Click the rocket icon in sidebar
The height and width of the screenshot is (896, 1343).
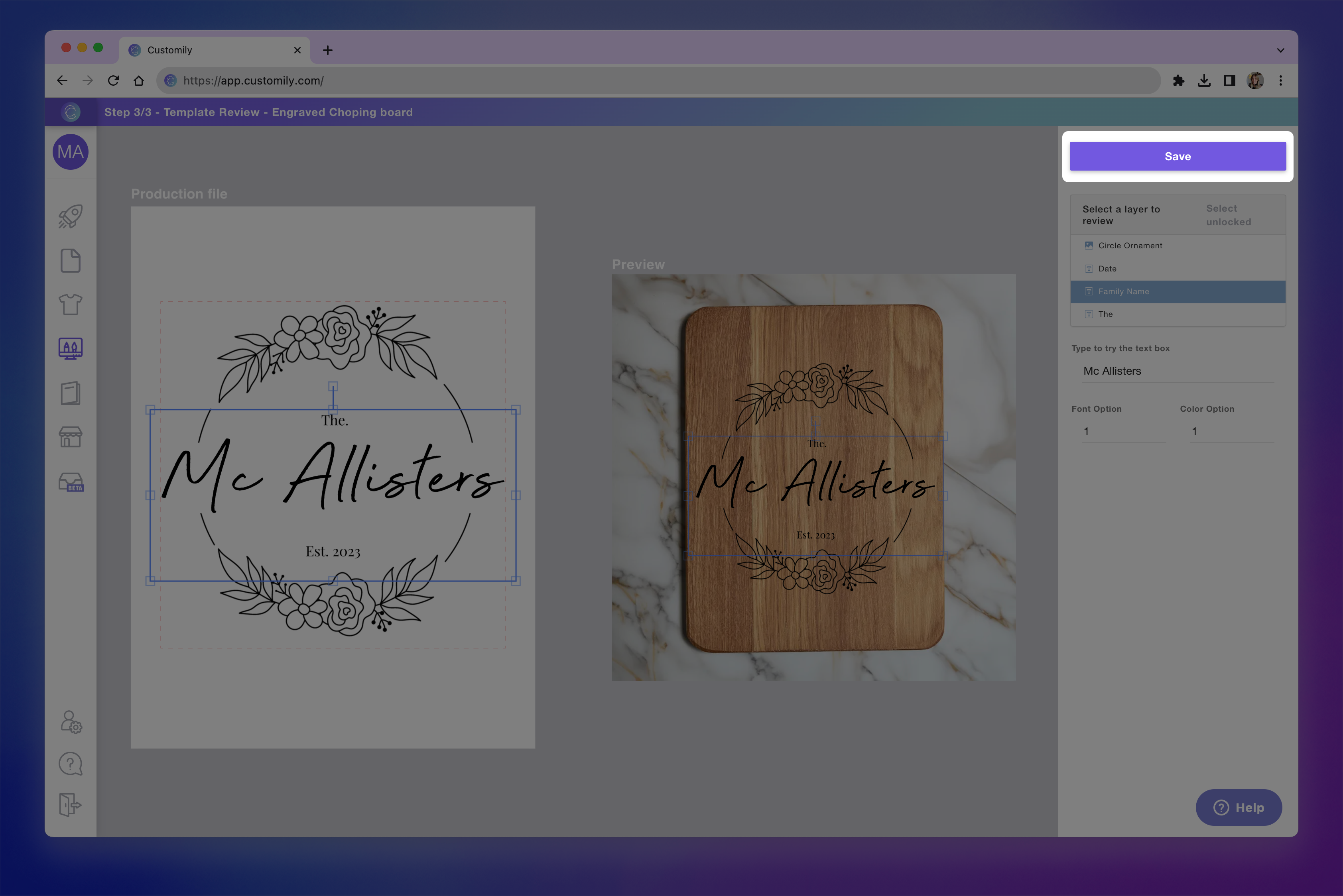[x=70, y=216]
